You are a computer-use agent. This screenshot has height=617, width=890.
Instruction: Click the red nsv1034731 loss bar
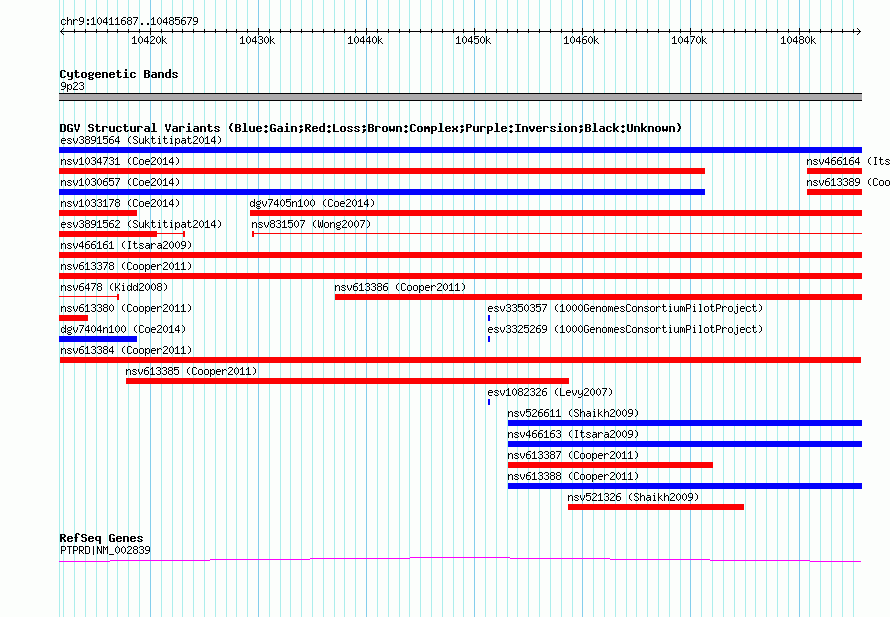(382, 171)
